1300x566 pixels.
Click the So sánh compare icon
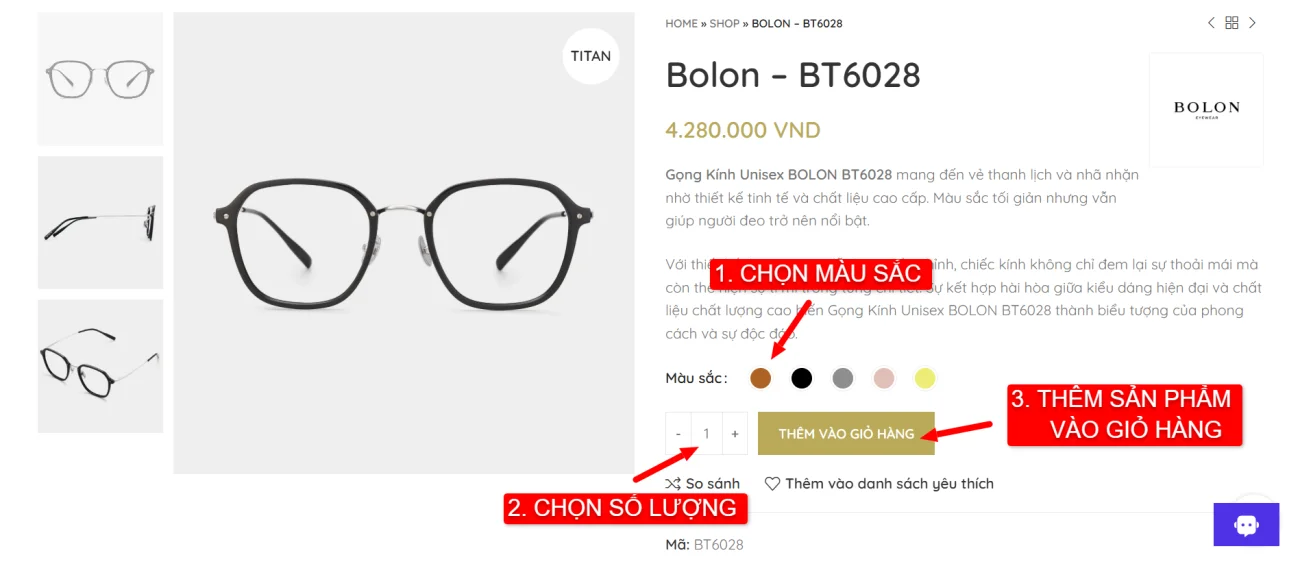tap(673, 483)
